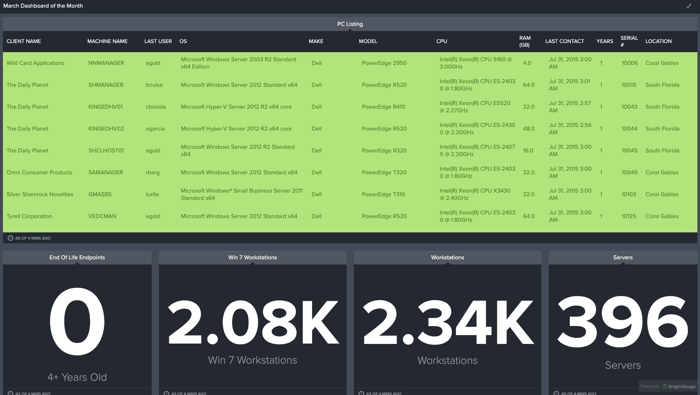The image size is (700, 395).
Task: Click the RAM (GB) column header
Action: pyautogui.click(x=525, y=42)
